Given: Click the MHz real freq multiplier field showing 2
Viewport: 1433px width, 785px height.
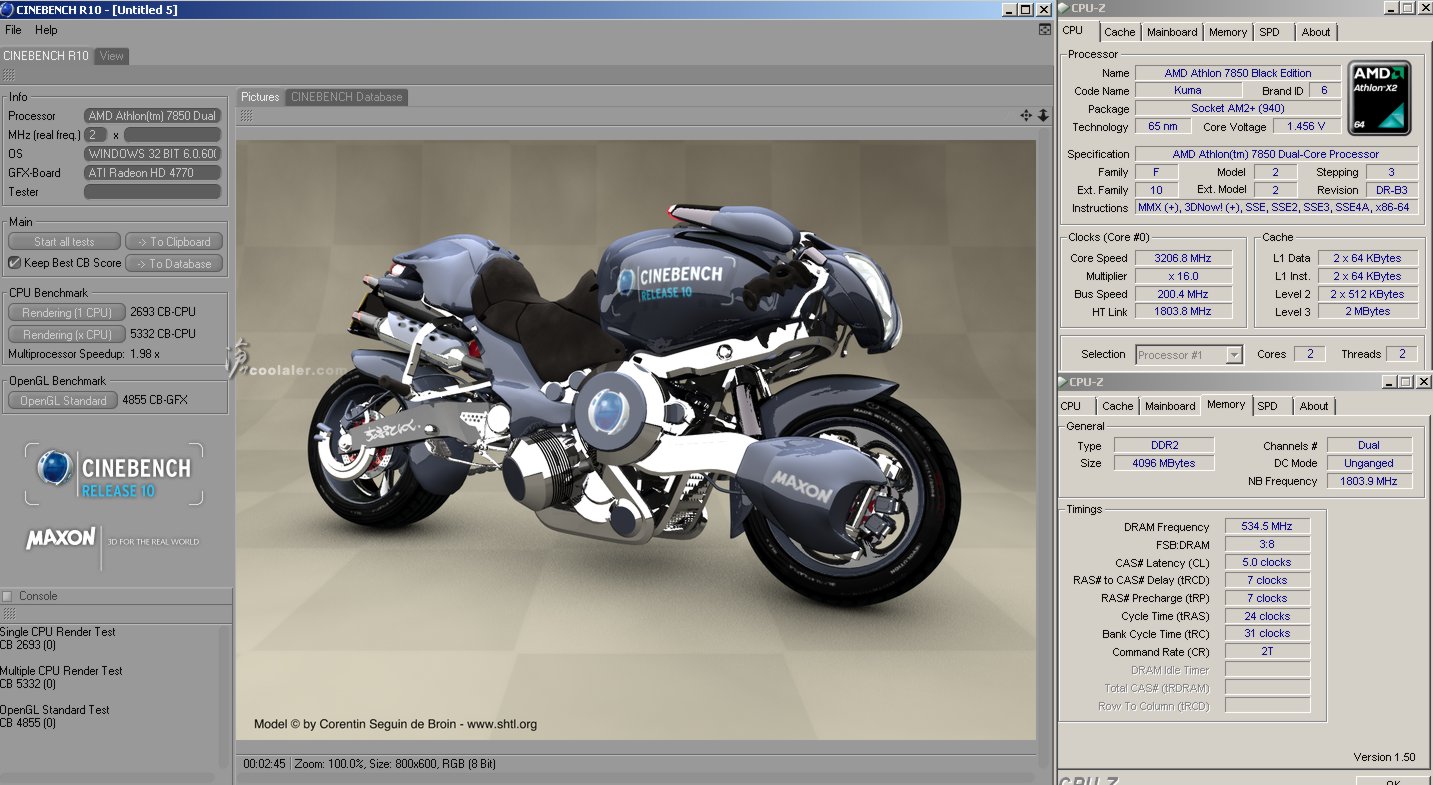Looking at the screenshot, I should point(96,135).
